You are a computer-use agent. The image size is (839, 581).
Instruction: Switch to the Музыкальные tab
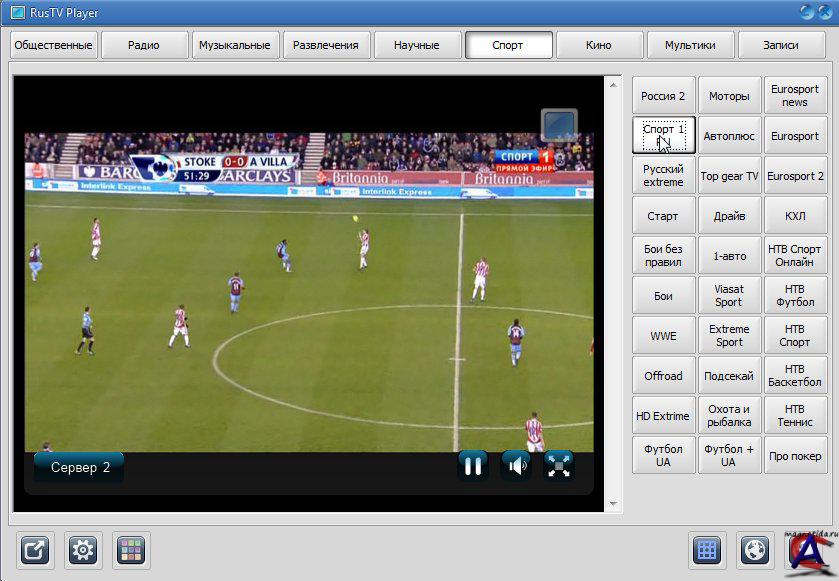[234, 45]
